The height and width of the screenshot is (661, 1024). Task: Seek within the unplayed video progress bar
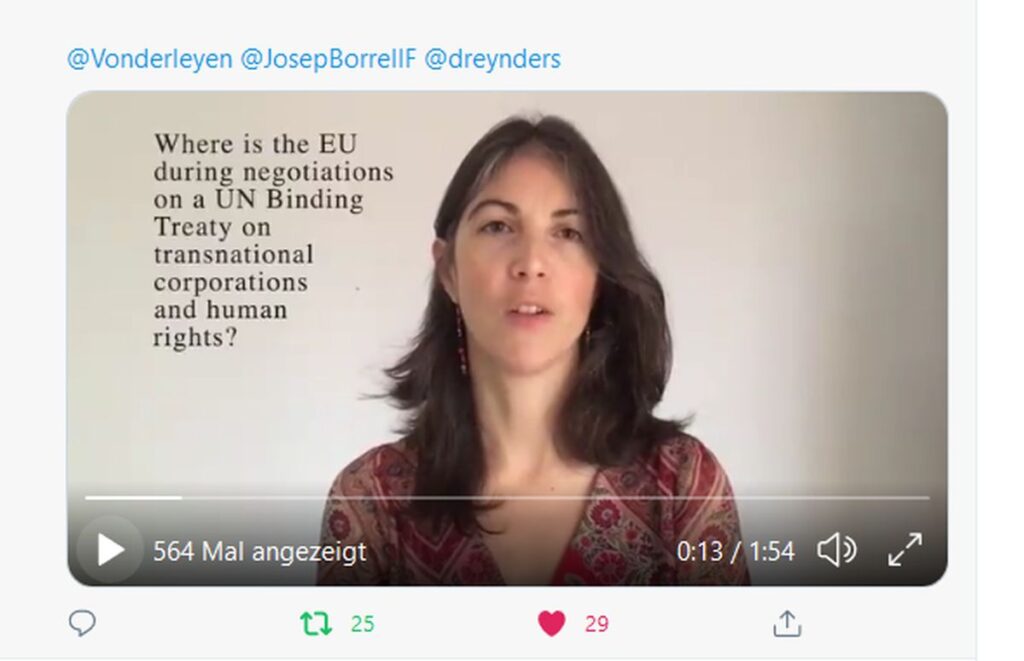pos(555,498)
